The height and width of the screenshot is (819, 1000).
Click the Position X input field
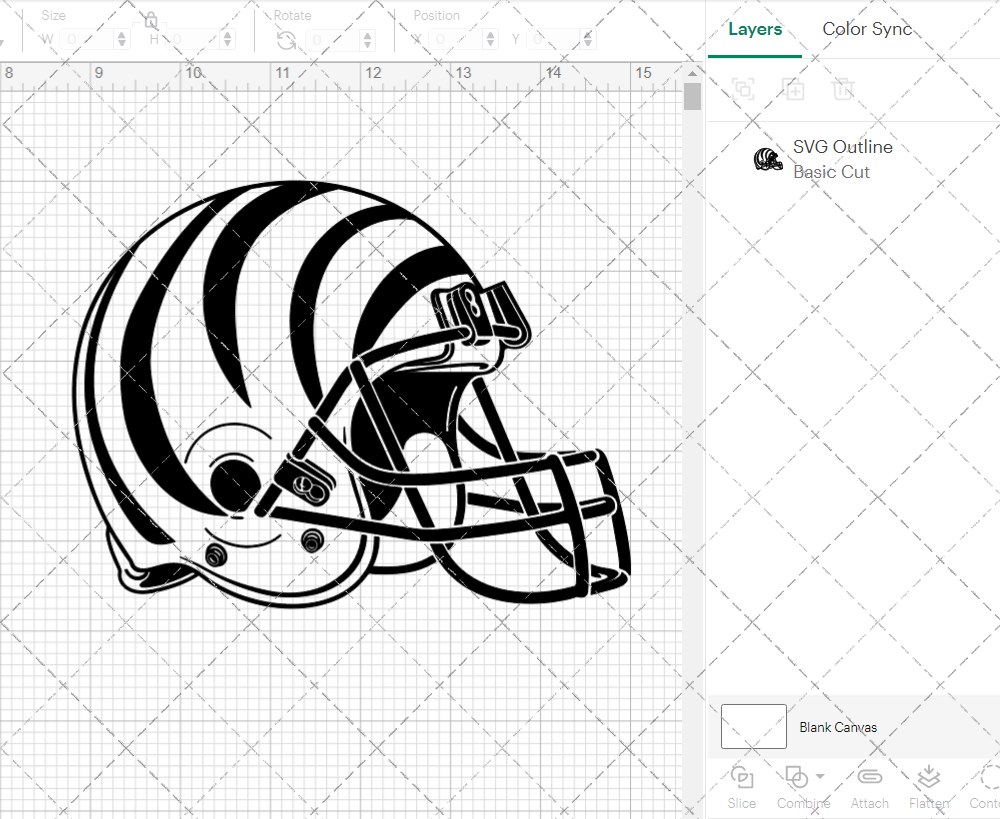coord(455,40)
